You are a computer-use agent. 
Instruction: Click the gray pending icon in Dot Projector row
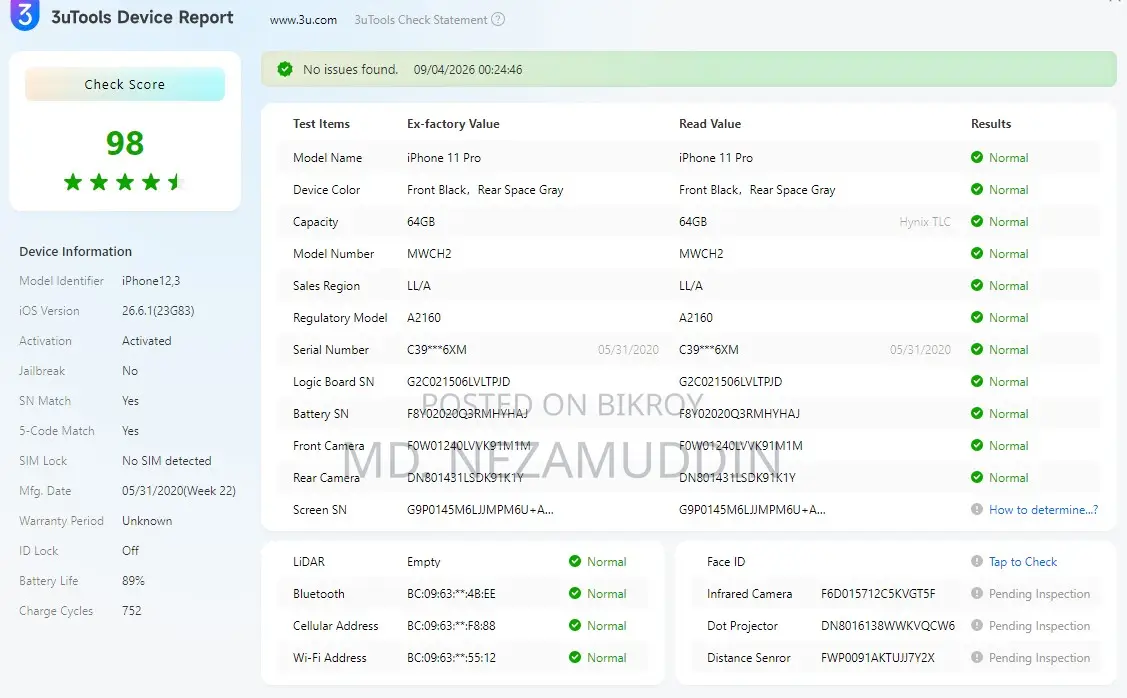[977, 625]
